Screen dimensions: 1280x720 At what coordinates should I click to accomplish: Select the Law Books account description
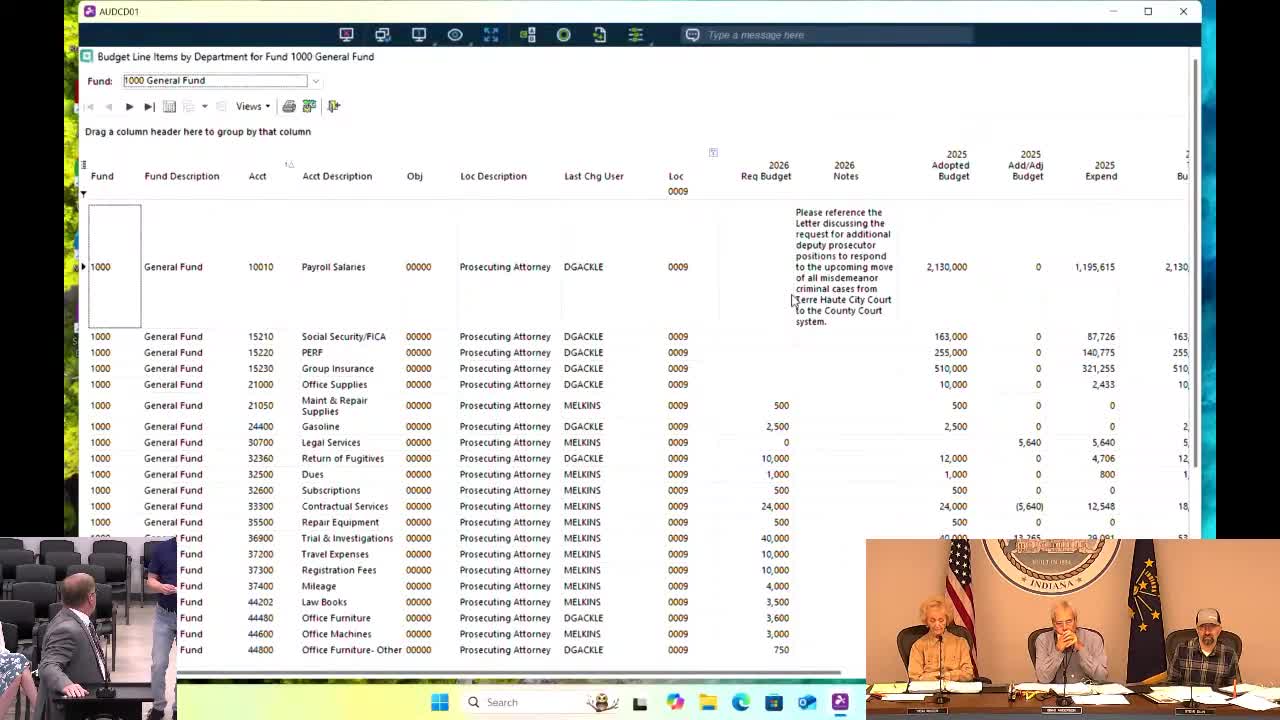[324, 603]
